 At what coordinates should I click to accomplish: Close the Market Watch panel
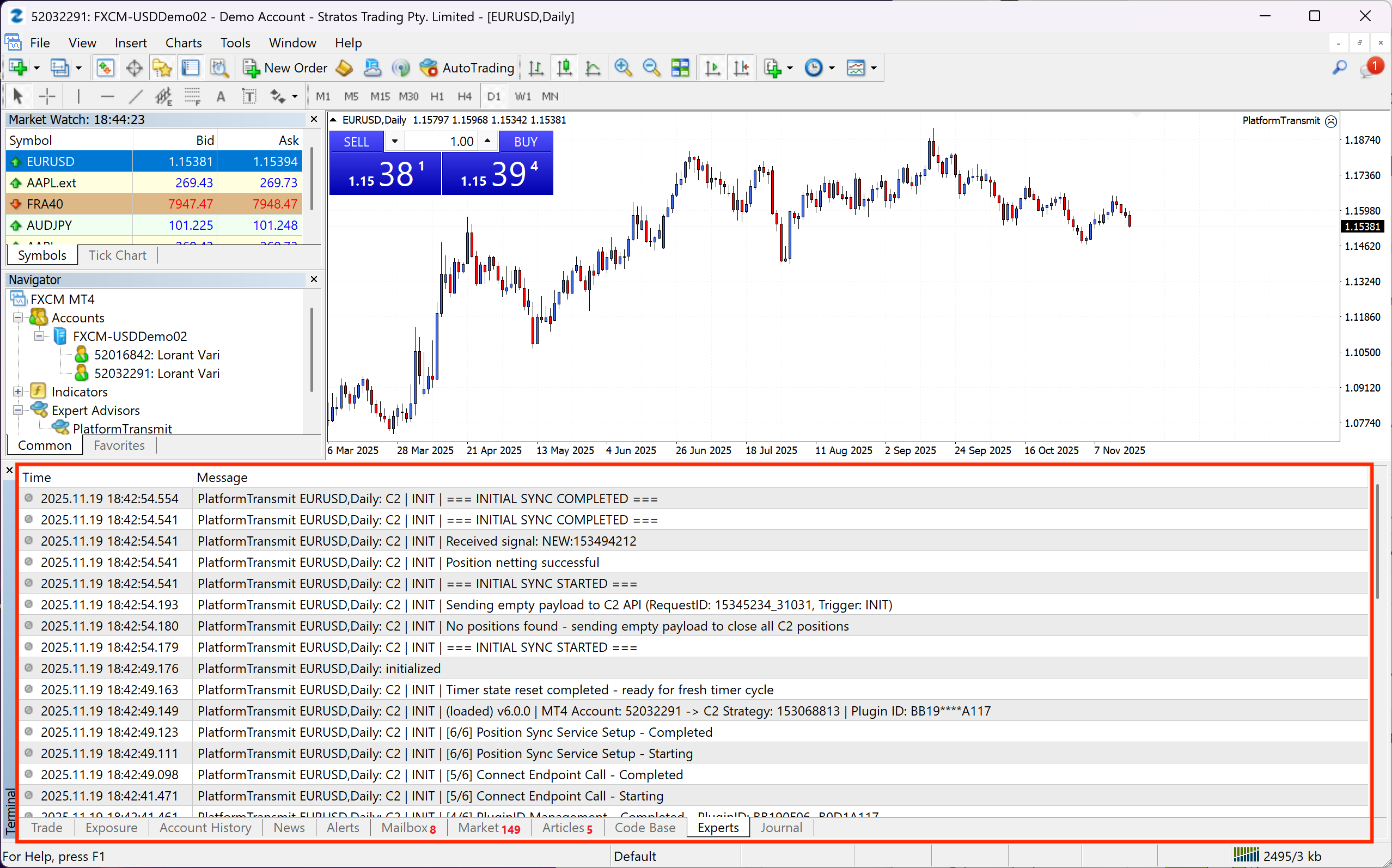pos(313,119)
